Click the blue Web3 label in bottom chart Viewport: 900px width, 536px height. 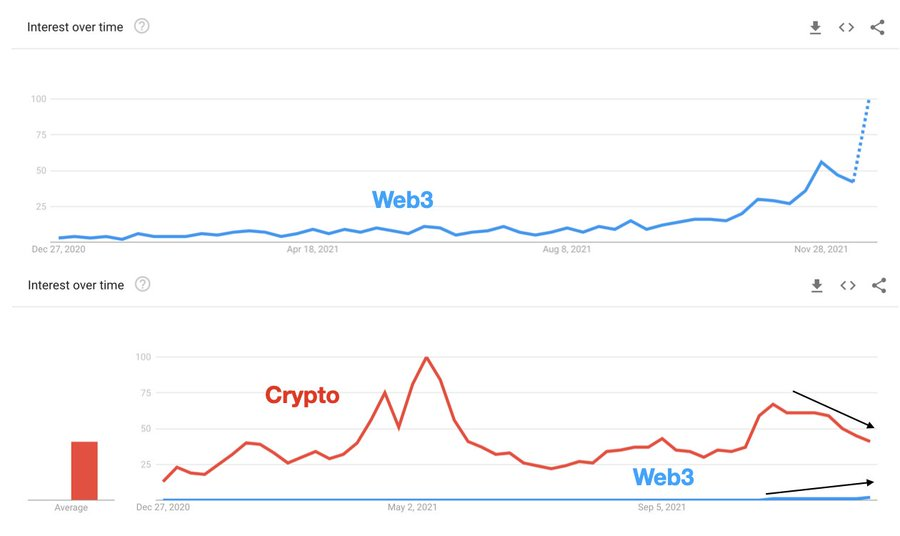pyautogui.click(x=663, y=477)
